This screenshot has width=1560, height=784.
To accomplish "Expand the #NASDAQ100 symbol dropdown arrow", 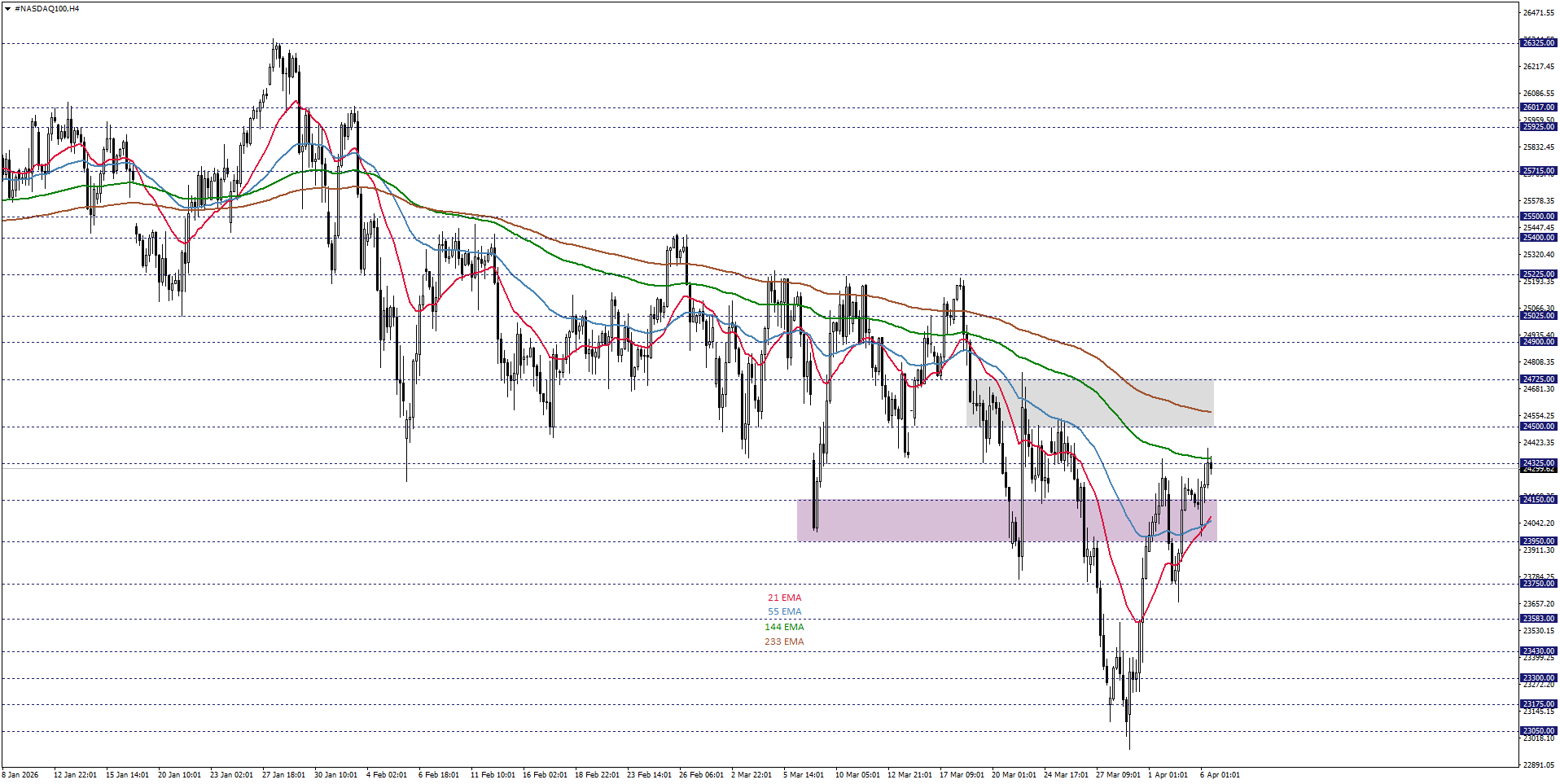I will (8, 8).
